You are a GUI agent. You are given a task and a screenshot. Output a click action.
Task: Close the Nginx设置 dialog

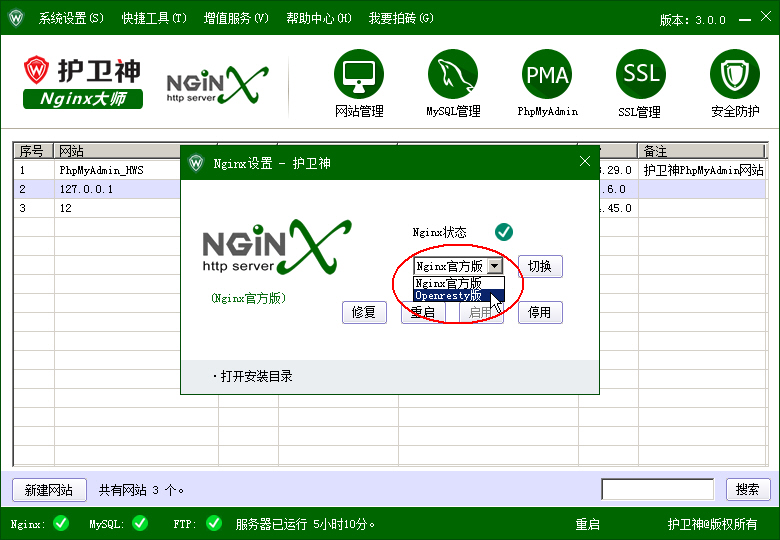[x=585, y=162]
